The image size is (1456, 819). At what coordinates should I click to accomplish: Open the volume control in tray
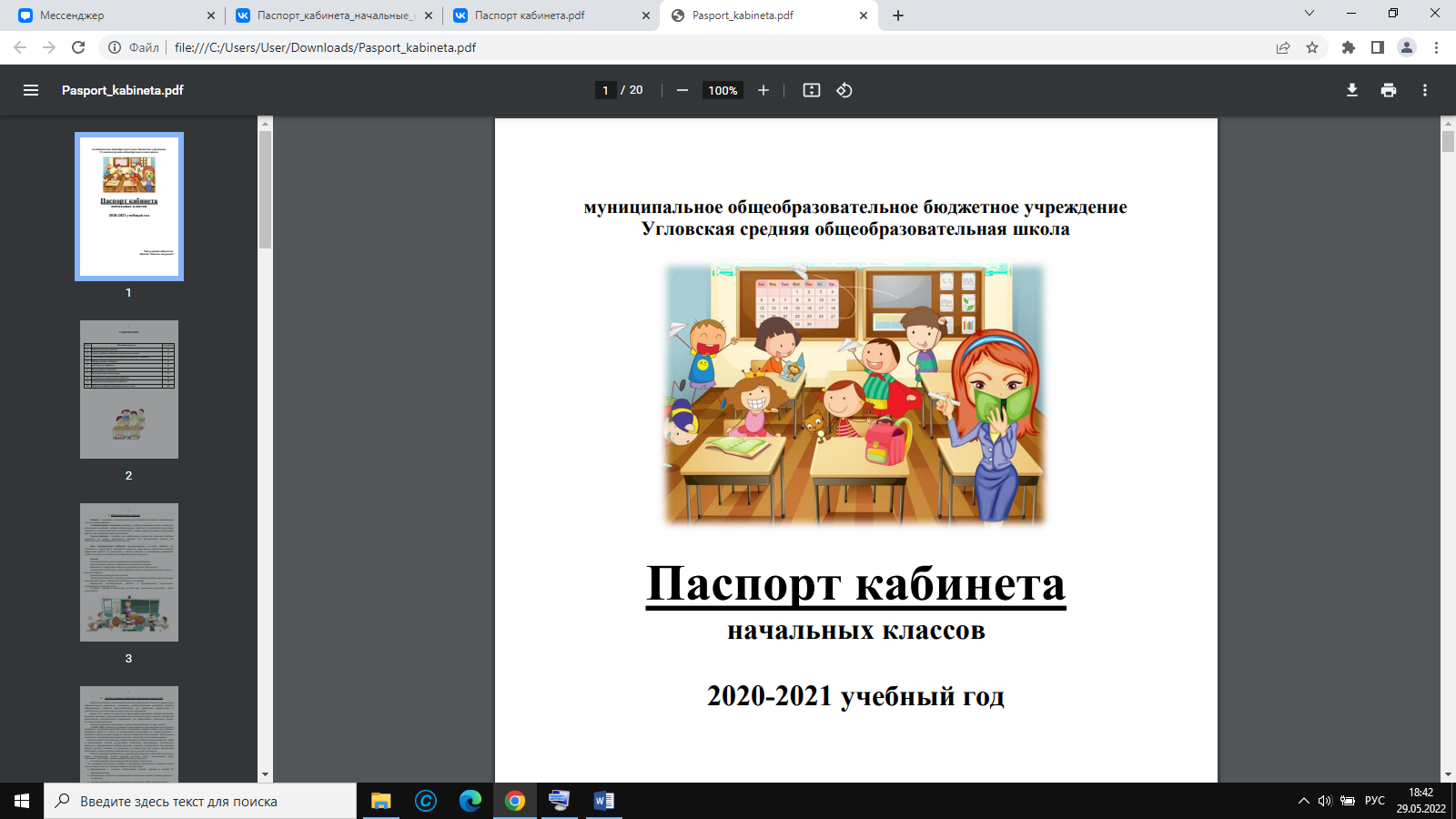[x=1325, y=801]
